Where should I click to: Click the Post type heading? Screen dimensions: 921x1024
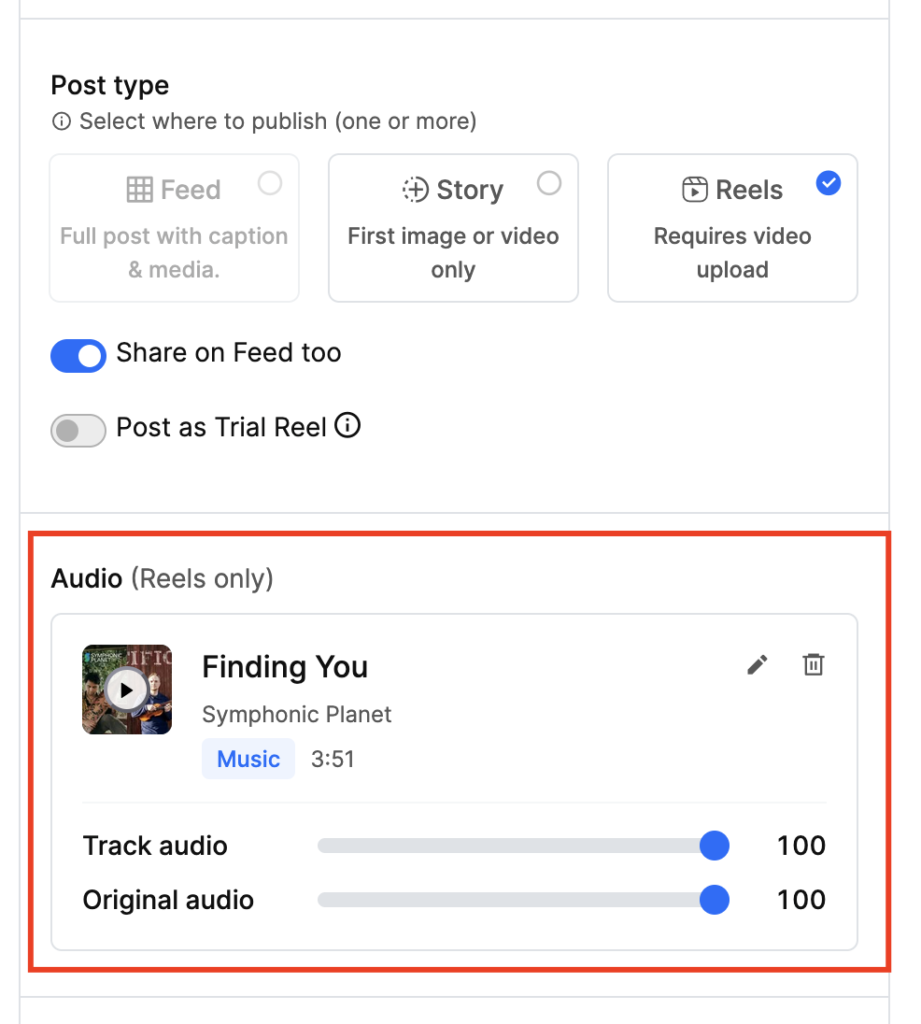(x=110, y=86)
